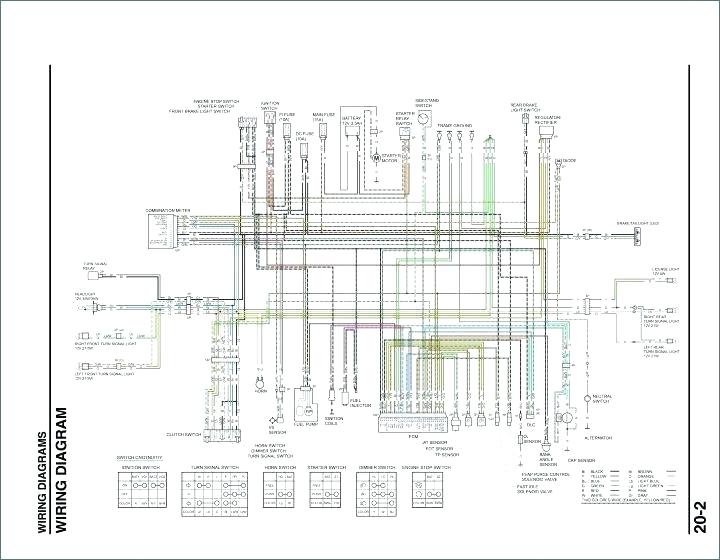
Task: Click the headlight symbol
Action: [96, 308]
